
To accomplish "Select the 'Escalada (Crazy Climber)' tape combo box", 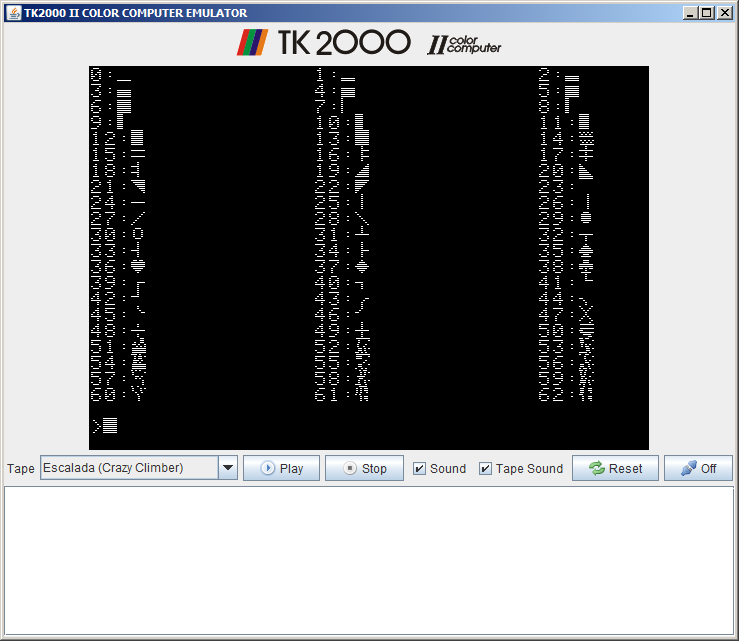I will [128, 468].
